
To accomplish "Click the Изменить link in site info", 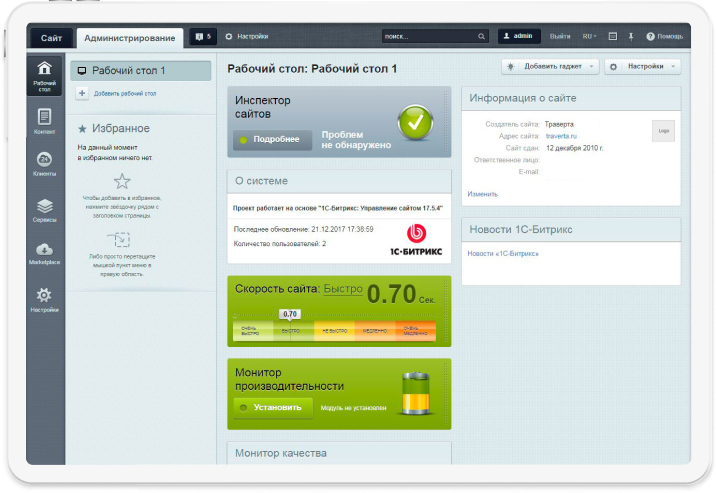I will click(482, 193).
